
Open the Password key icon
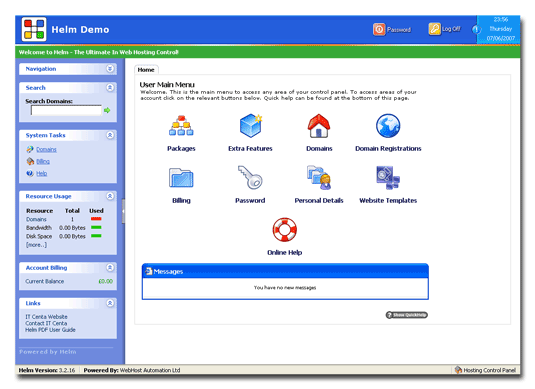pyautogui.click(x=250, y=177)
